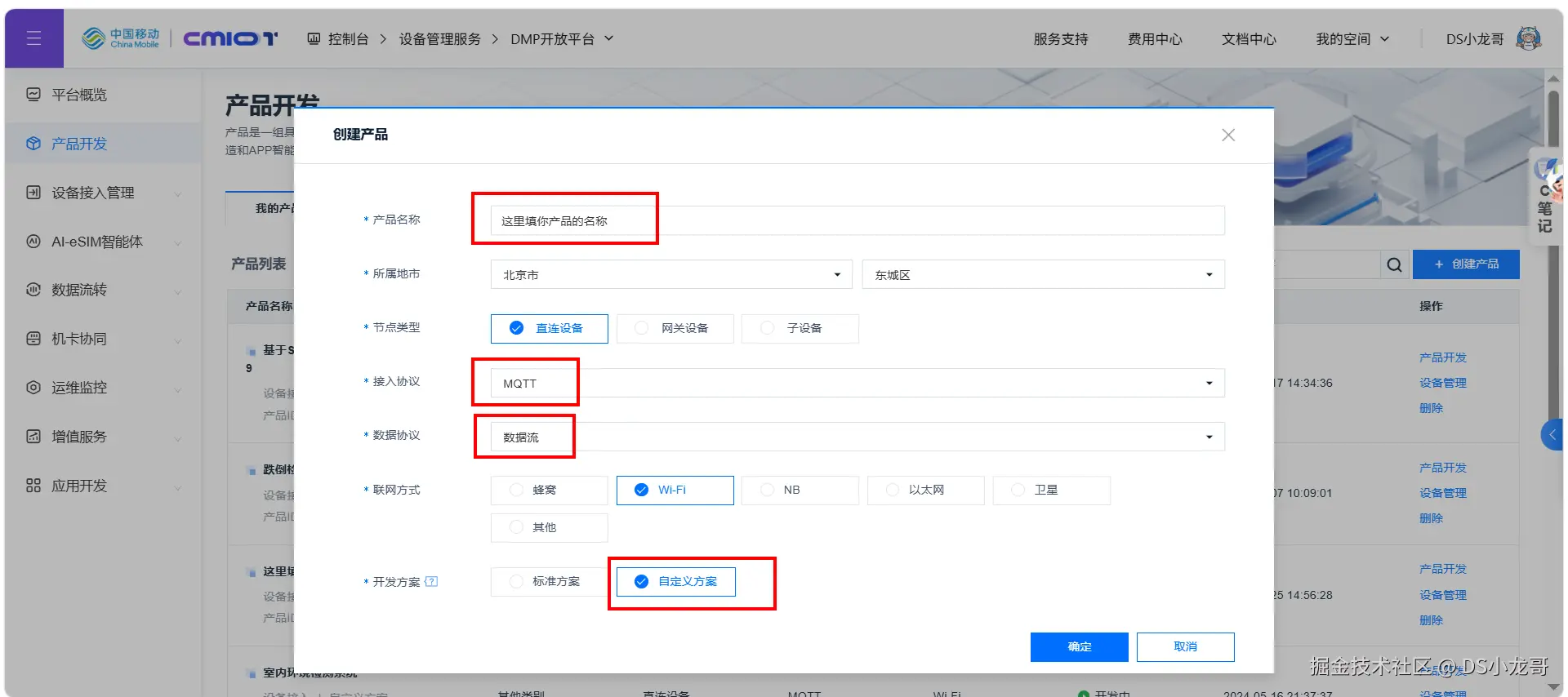The width and height of the screenshot is (1568, 697).
Task: Click the CMIOT logo
Action: point(230,38)
